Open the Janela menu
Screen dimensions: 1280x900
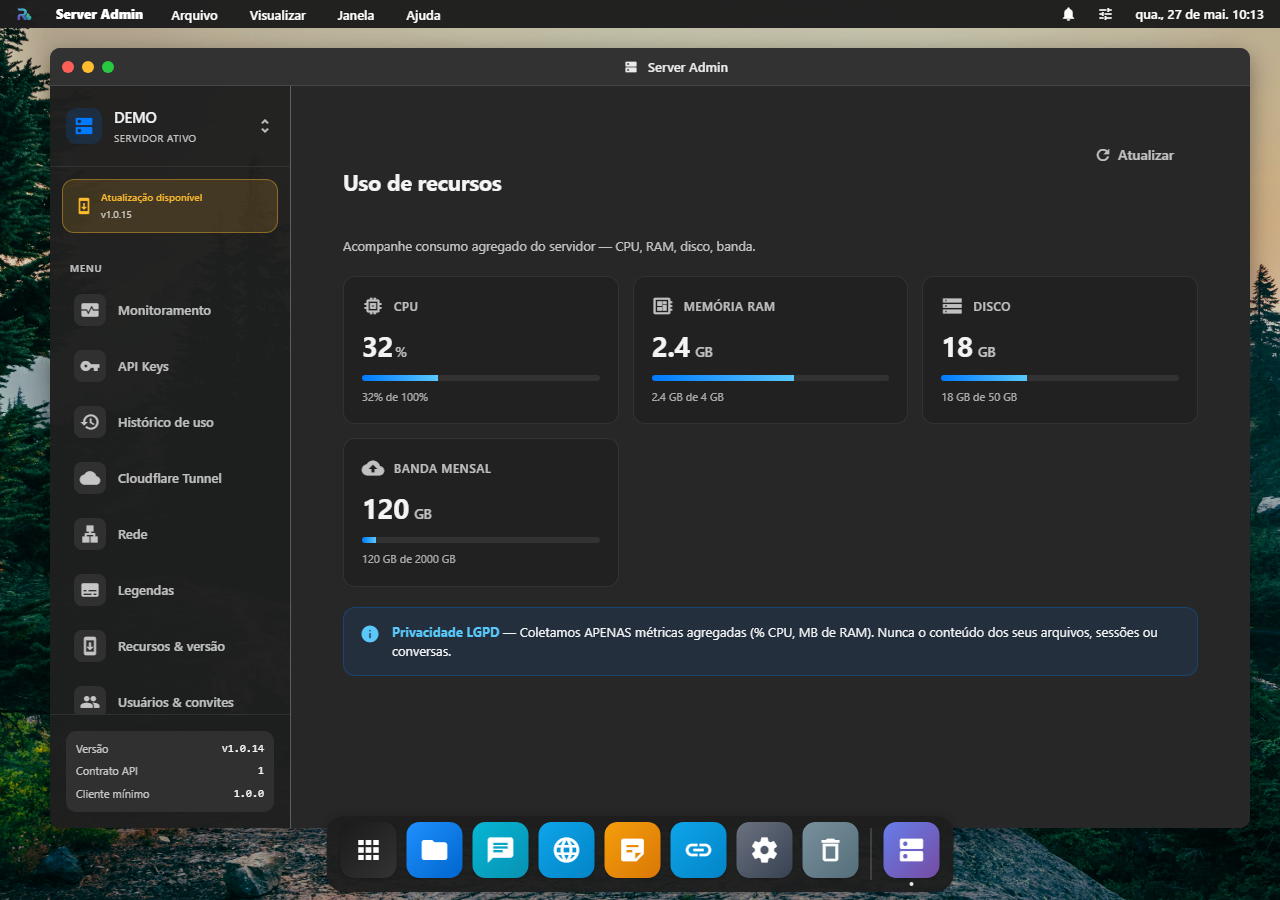coord(355,15)
